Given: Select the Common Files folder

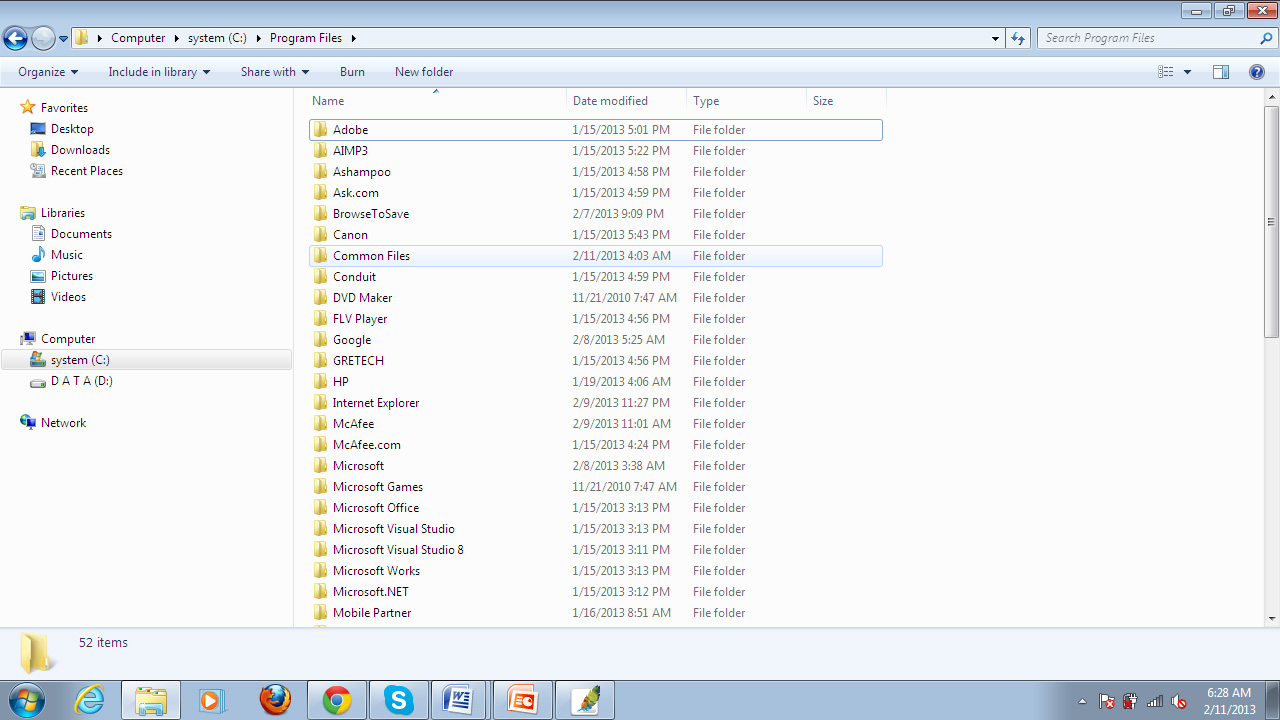Looking at the screenshot, I should click(x=596, y=256).
